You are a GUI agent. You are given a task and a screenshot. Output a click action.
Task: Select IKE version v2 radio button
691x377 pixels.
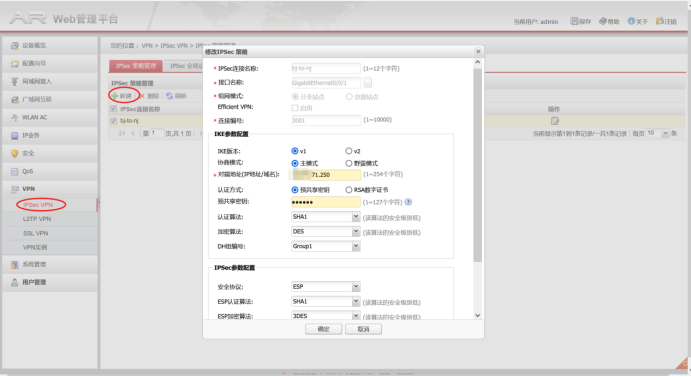(349, 151)
